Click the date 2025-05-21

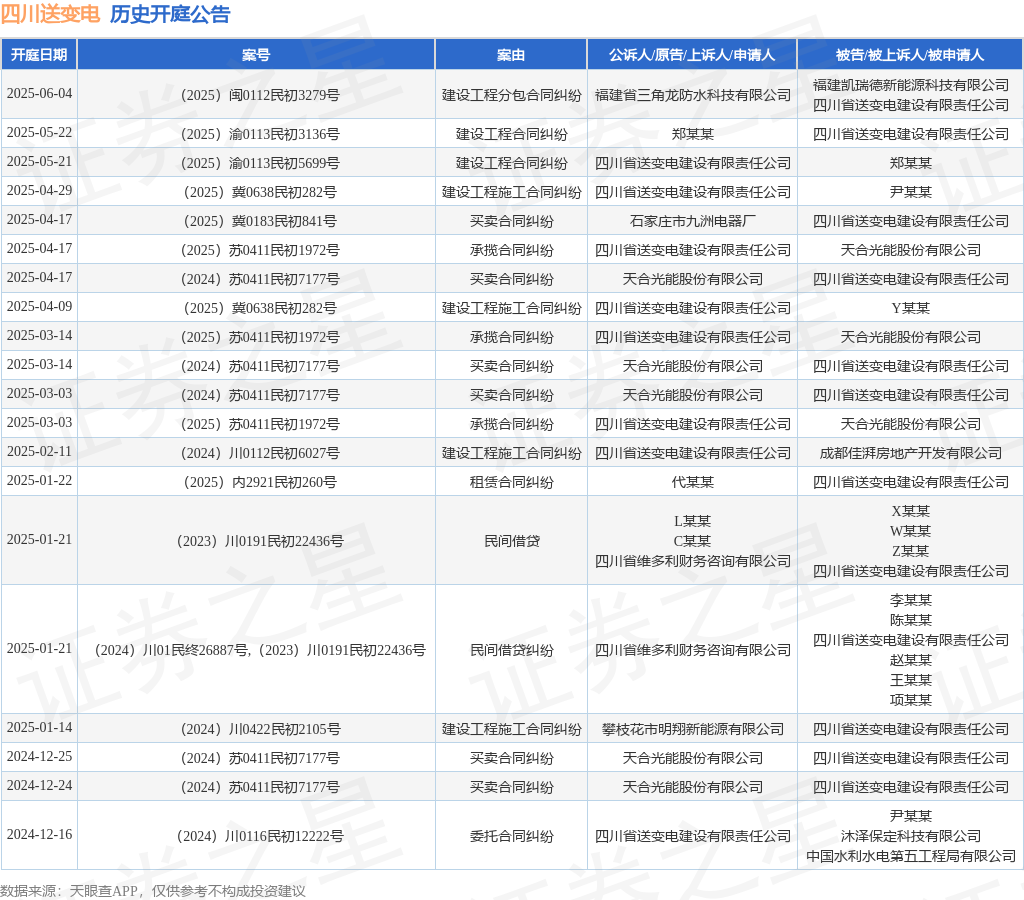[39, 161]
